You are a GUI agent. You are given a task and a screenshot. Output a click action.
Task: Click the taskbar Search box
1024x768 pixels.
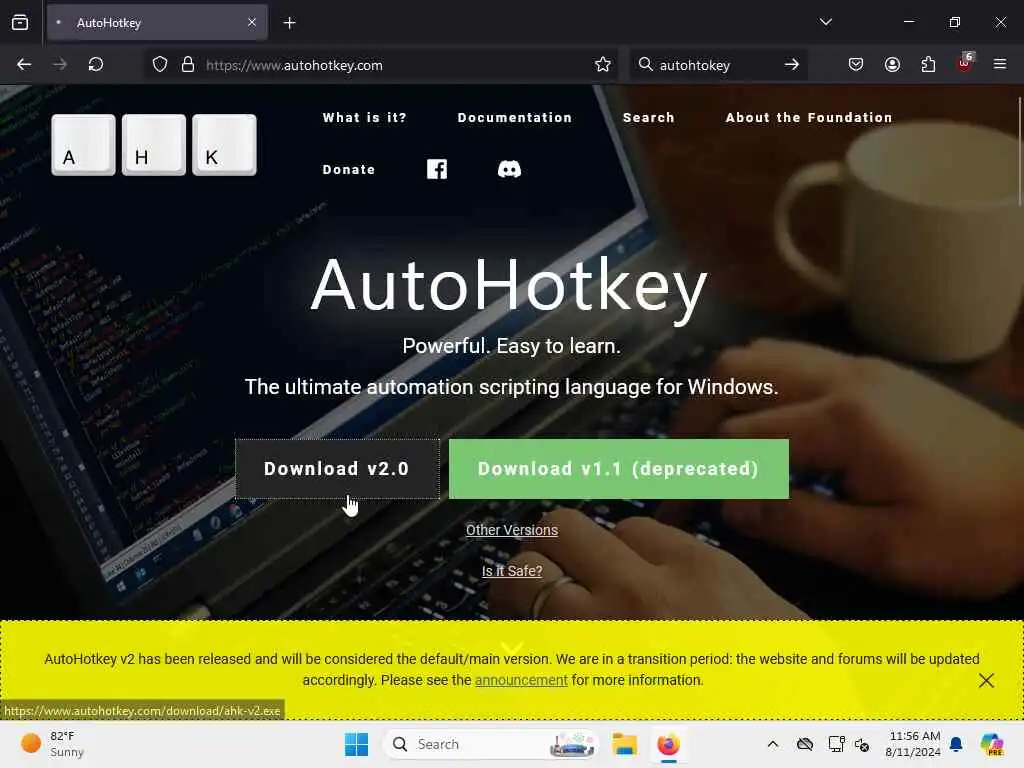[x=491, y=744]
